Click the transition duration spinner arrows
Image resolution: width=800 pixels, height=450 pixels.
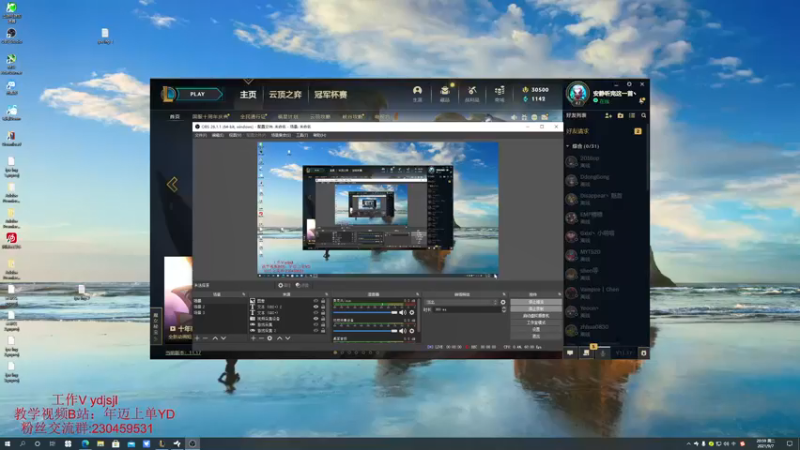pyautogui.click(x=504, y=309)
